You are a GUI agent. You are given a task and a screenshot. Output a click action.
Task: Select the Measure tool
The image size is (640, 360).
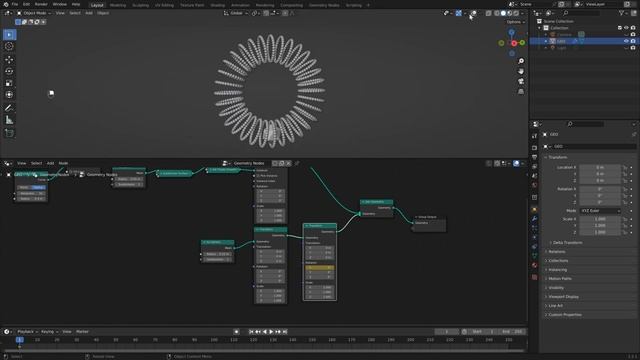point(9,120)
